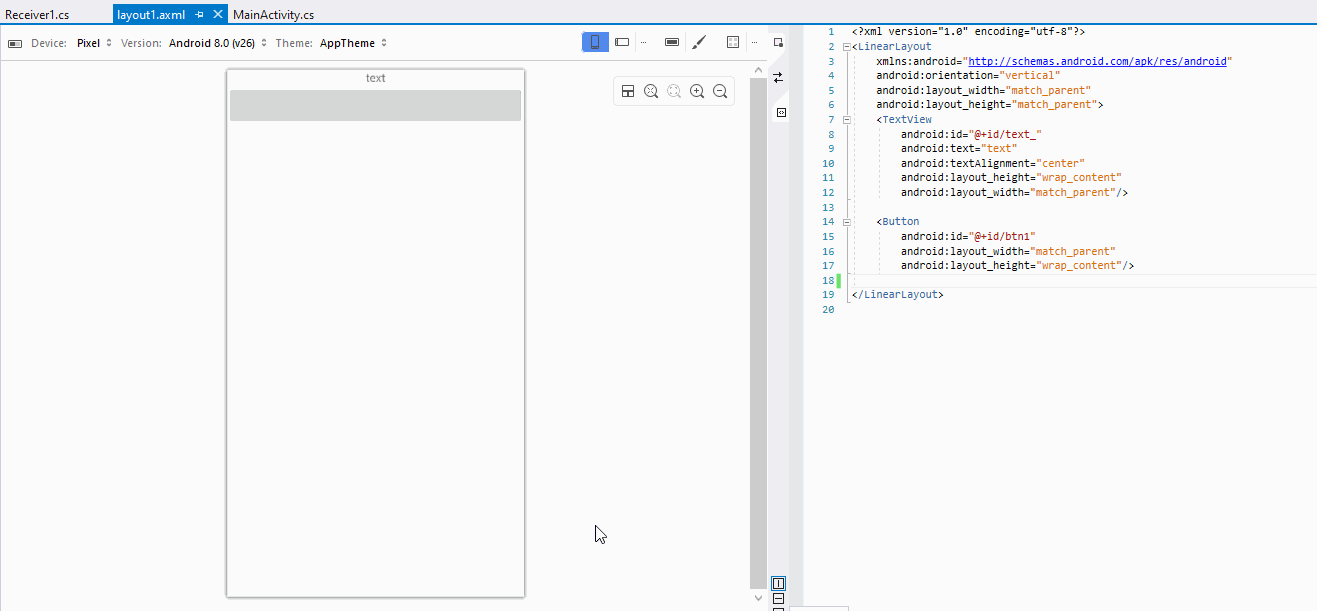Click the designer scrollbar down arrow

[x=758, y=597]
